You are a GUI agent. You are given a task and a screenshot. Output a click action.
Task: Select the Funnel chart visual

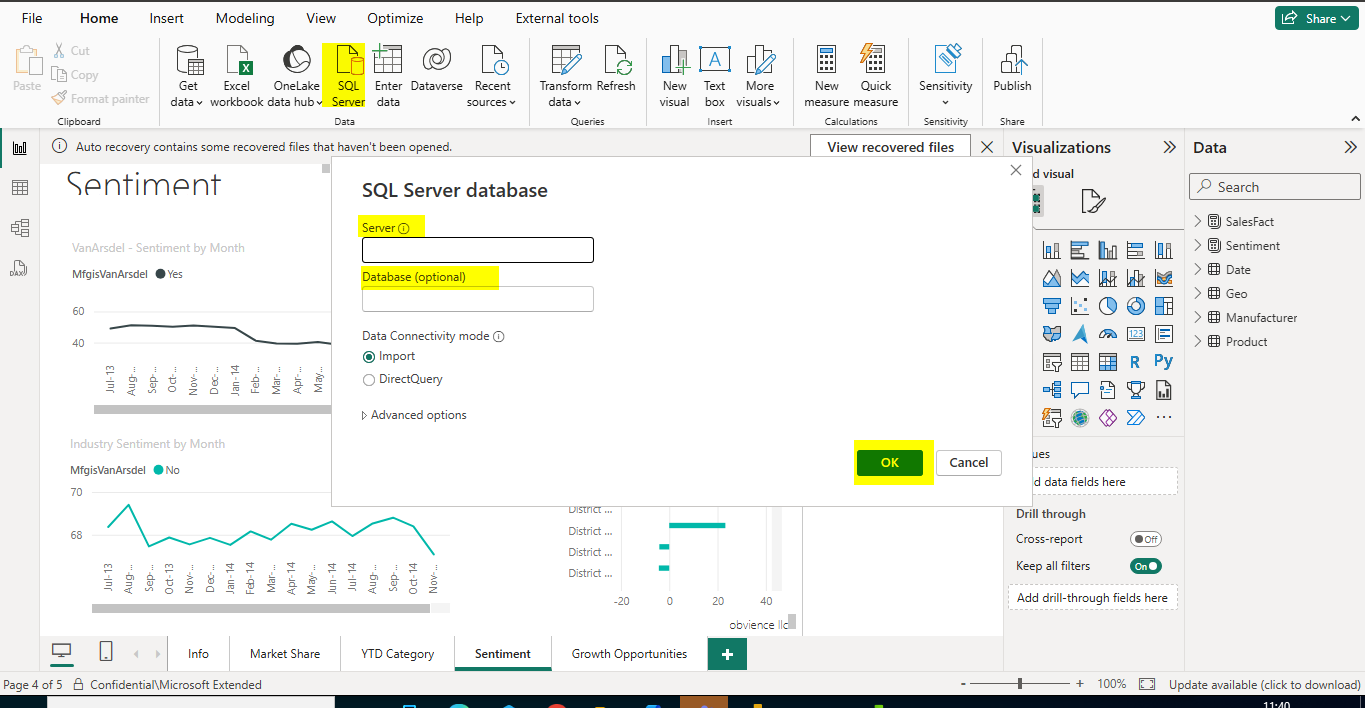click(x=1051, y=306)
